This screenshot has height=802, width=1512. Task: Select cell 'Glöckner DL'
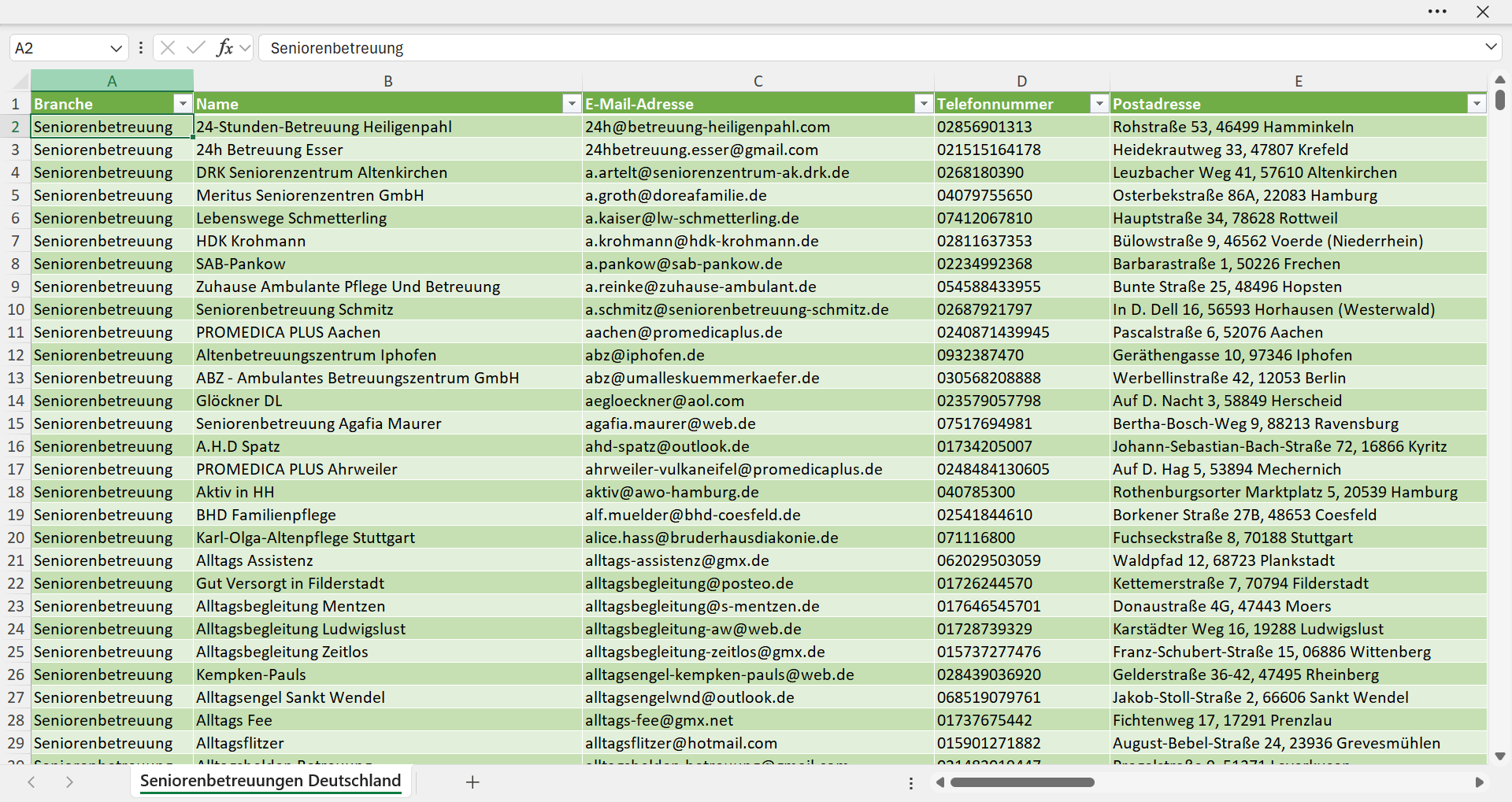[388, 401]
